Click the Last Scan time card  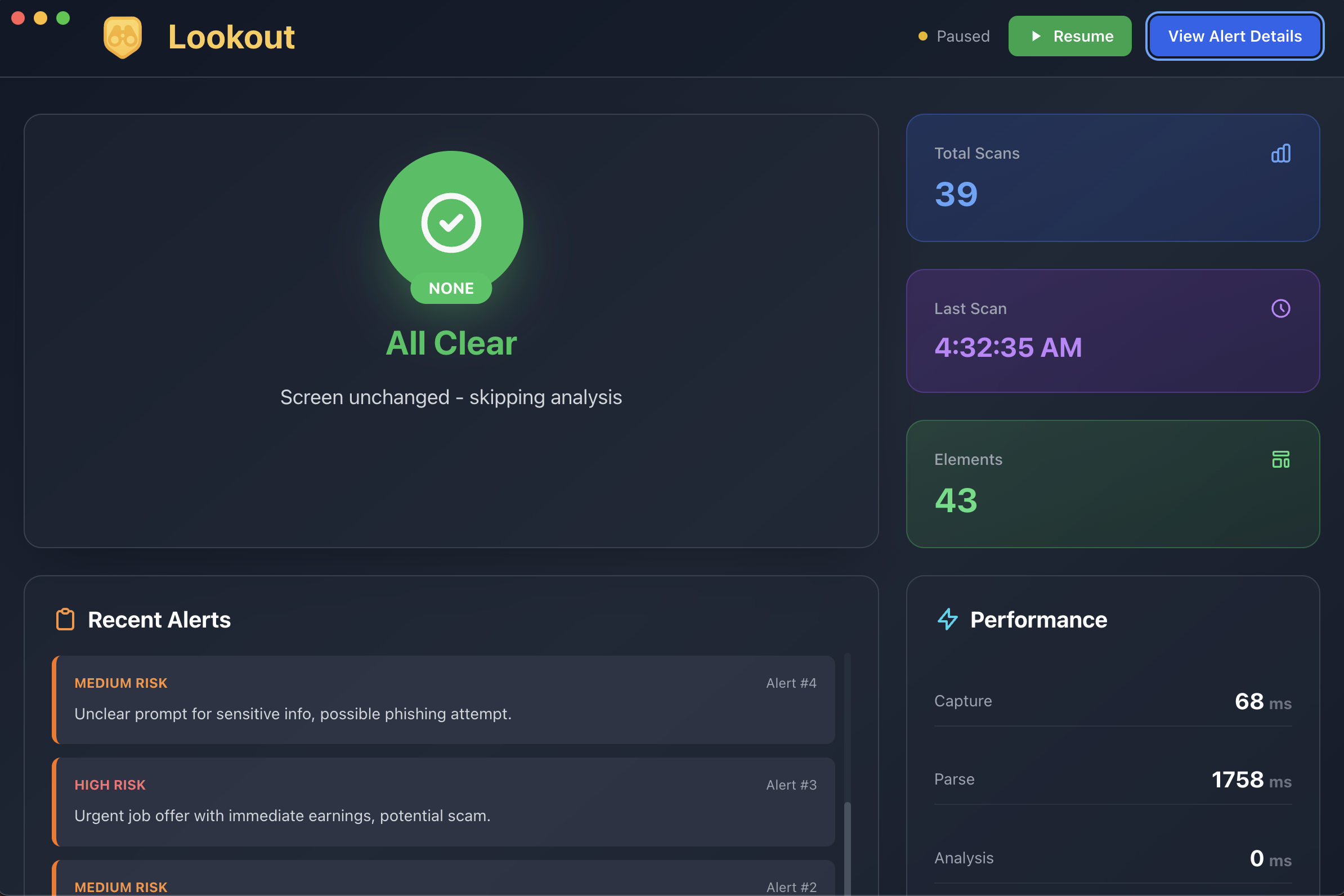tap(1112, 331)
